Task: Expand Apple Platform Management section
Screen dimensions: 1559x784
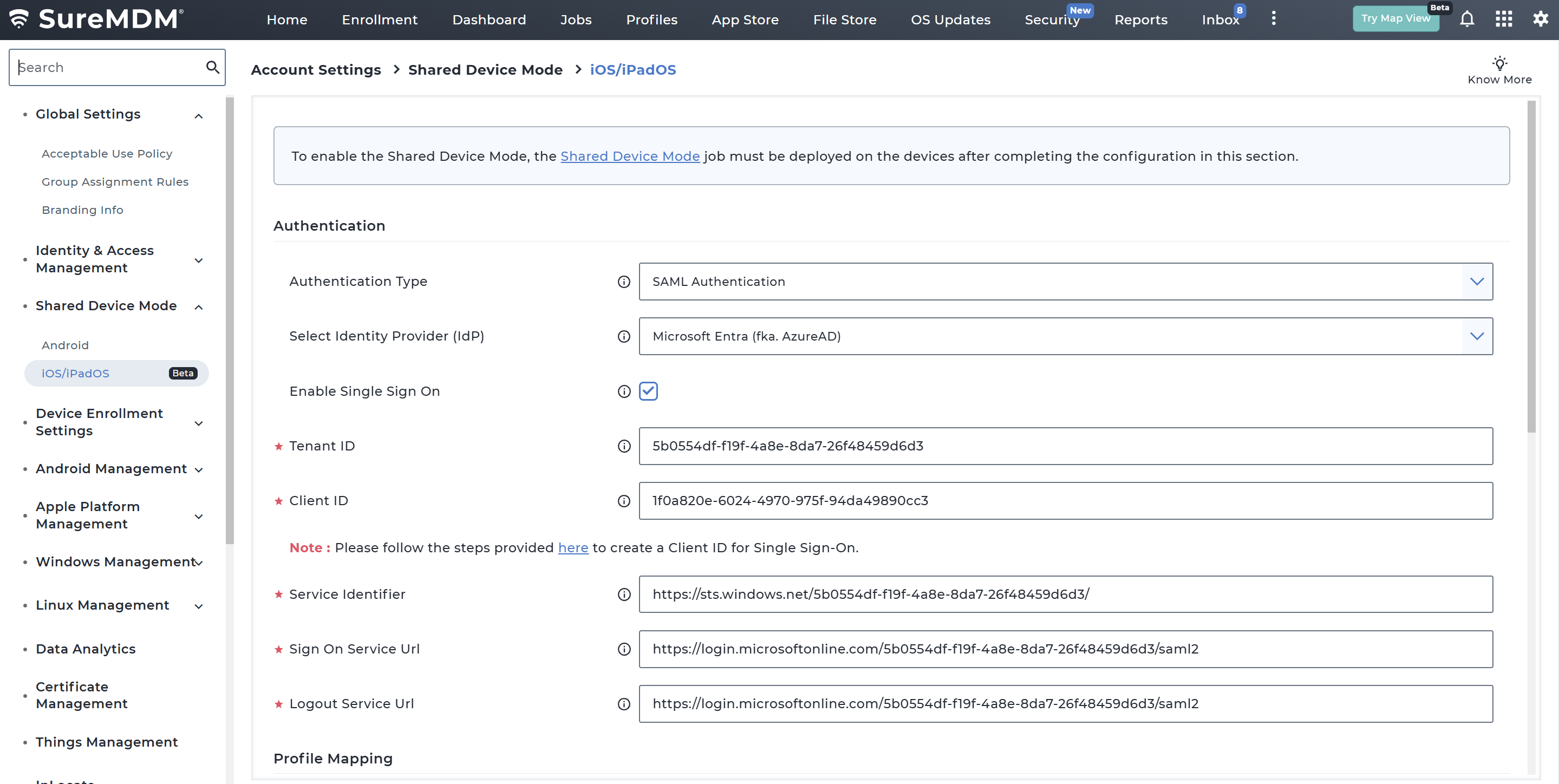Action: tap(199, 517)
